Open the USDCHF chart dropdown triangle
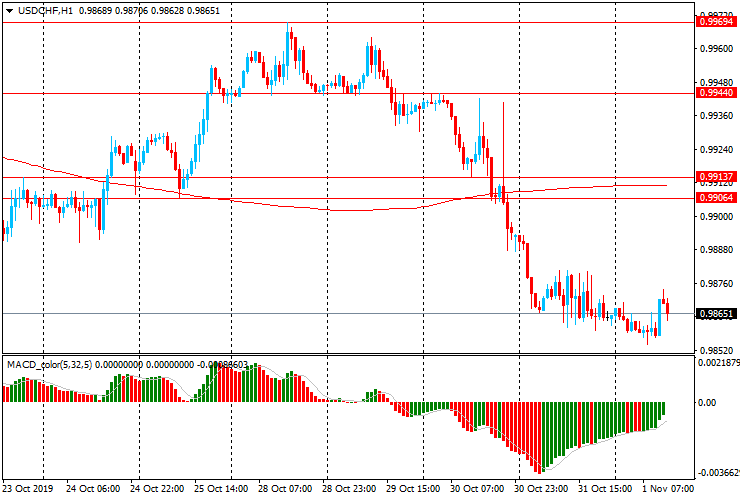740x500 pixels. click(9, 11)
